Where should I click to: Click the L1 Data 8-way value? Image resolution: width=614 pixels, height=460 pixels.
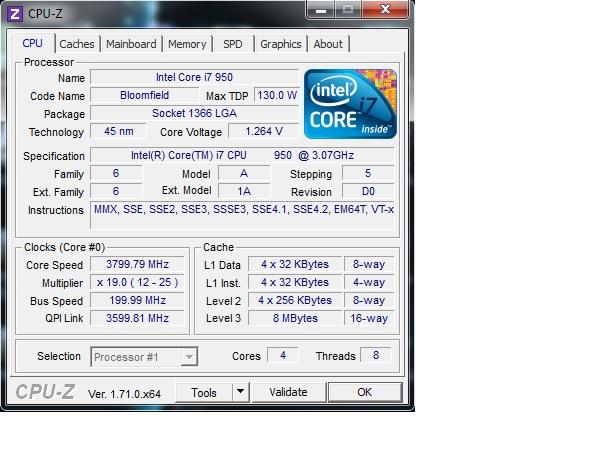[369, 264]
